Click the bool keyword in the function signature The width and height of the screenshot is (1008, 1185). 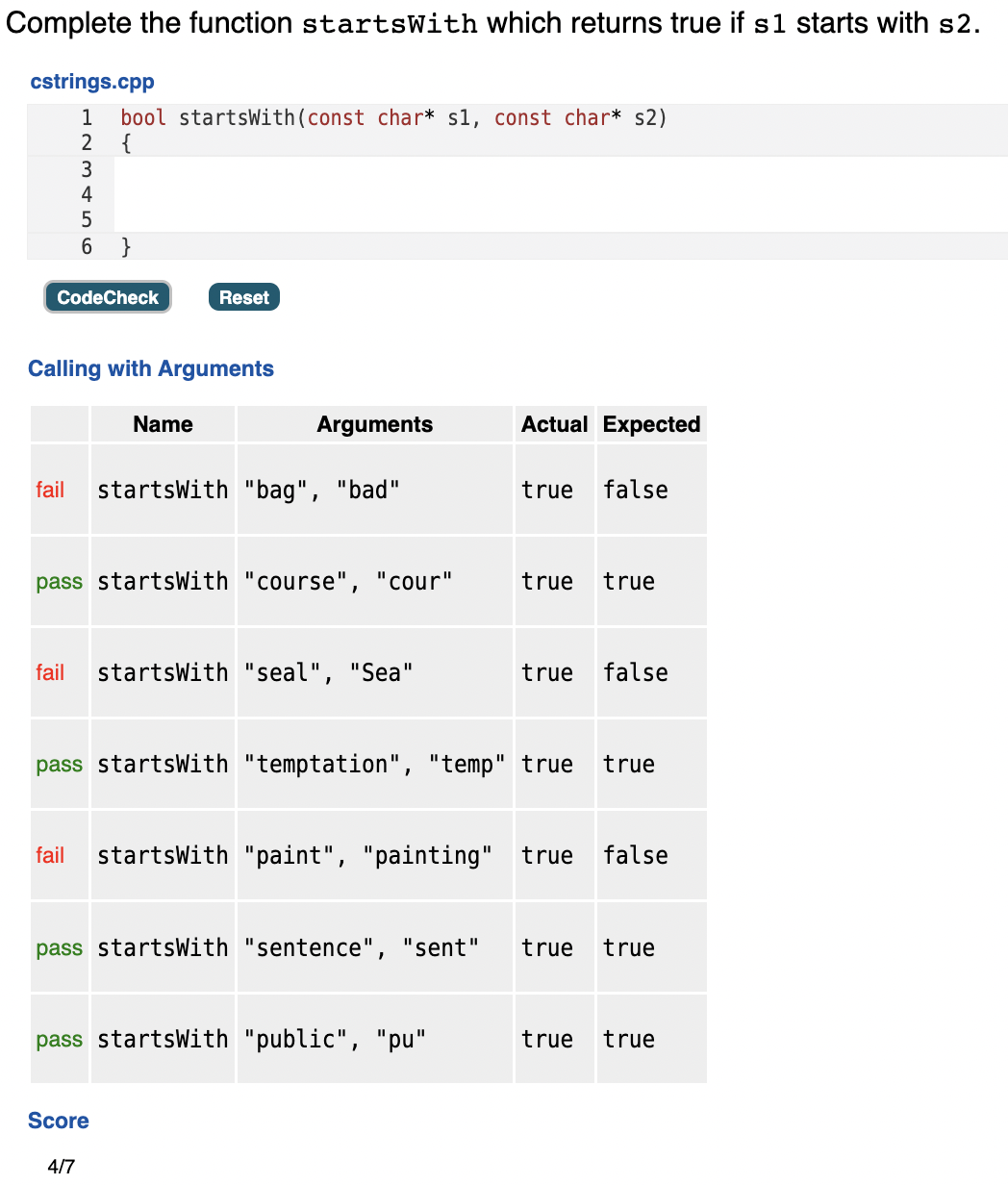142,117
